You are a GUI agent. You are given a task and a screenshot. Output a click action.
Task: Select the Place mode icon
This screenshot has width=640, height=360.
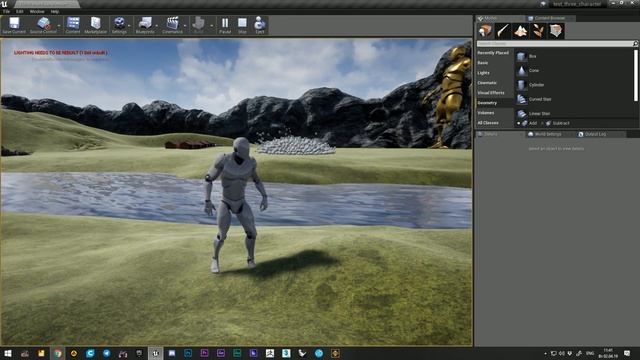point(485,31)
